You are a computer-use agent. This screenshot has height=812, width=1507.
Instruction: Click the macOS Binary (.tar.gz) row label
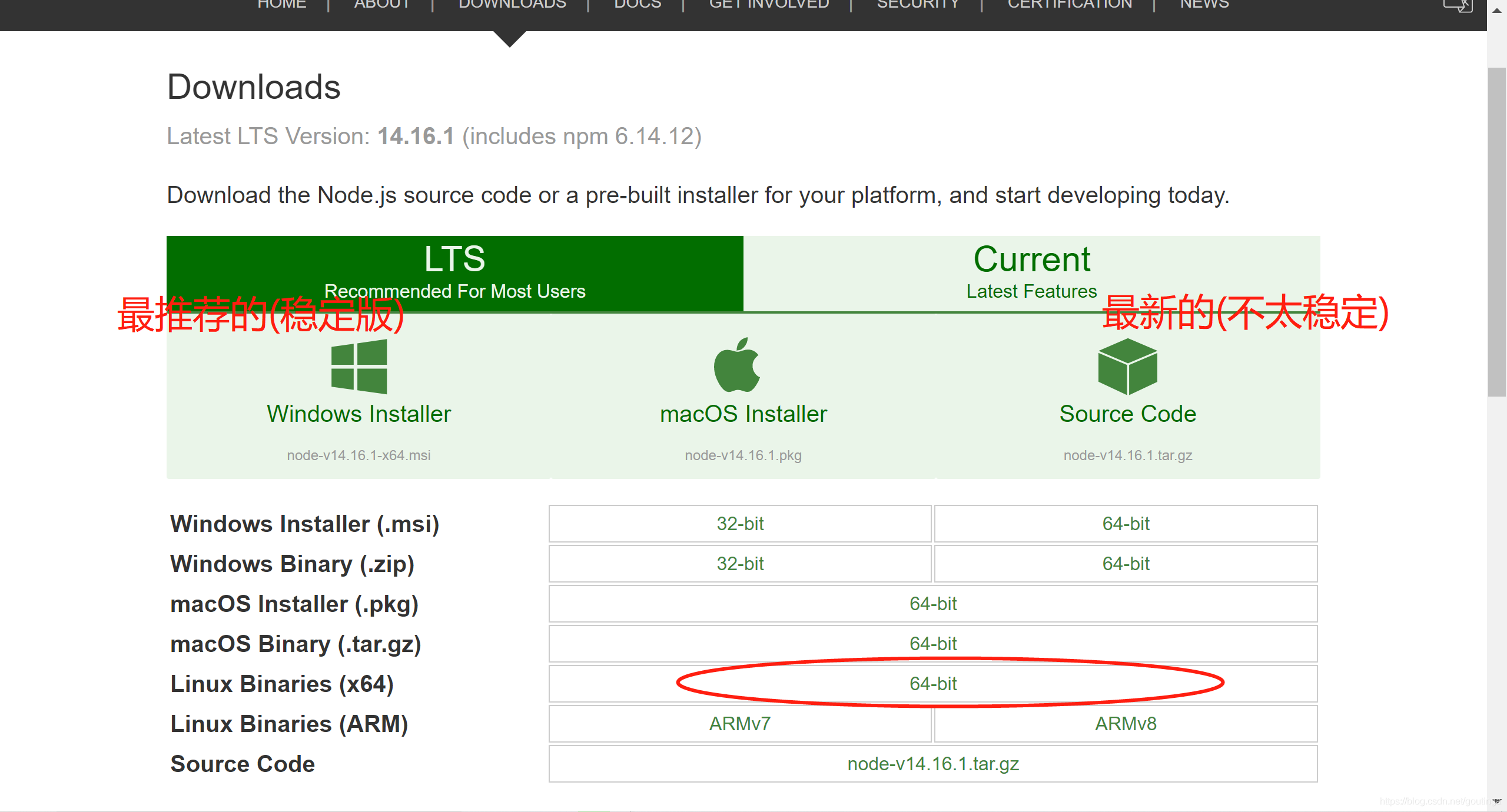pyautogui.click(x=296, y=644)
